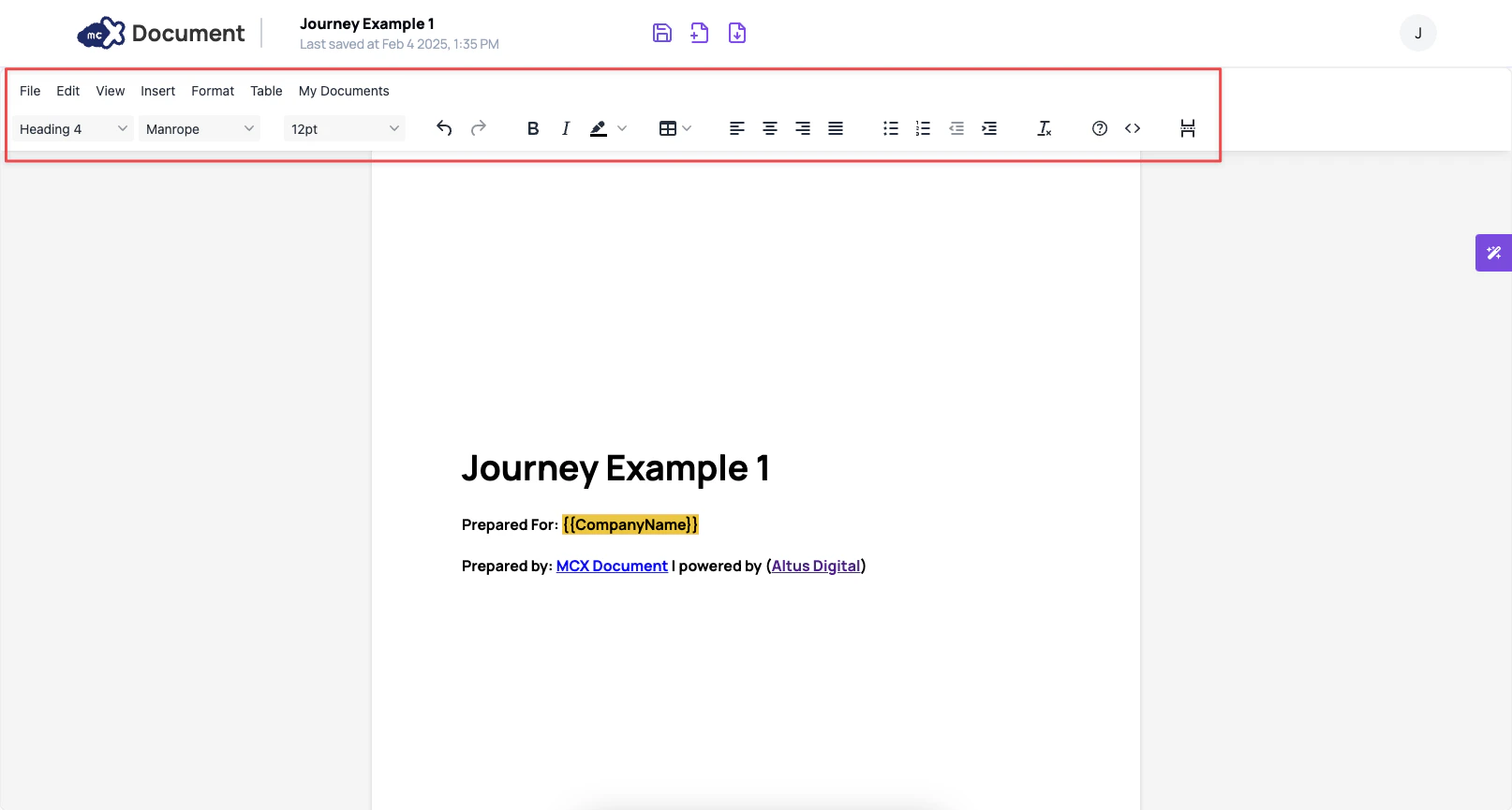
Task: Decrease the indent
Action: 956,128
